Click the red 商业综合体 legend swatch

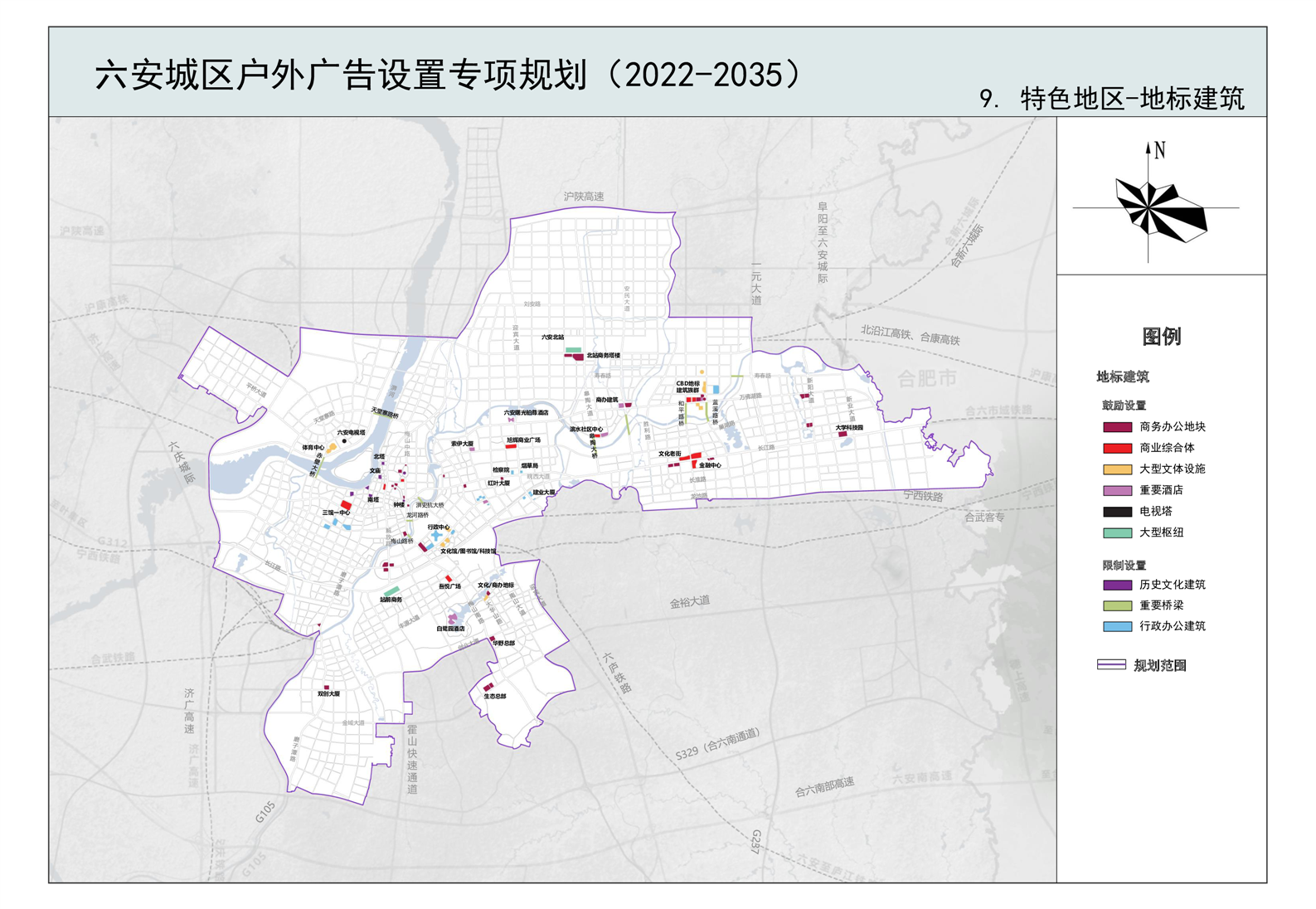[x=1117, y=448]
